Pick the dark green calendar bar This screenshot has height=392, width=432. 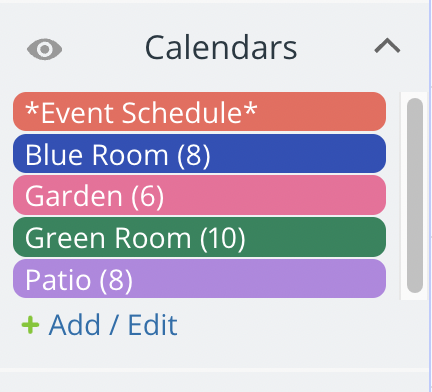point(199,237)
